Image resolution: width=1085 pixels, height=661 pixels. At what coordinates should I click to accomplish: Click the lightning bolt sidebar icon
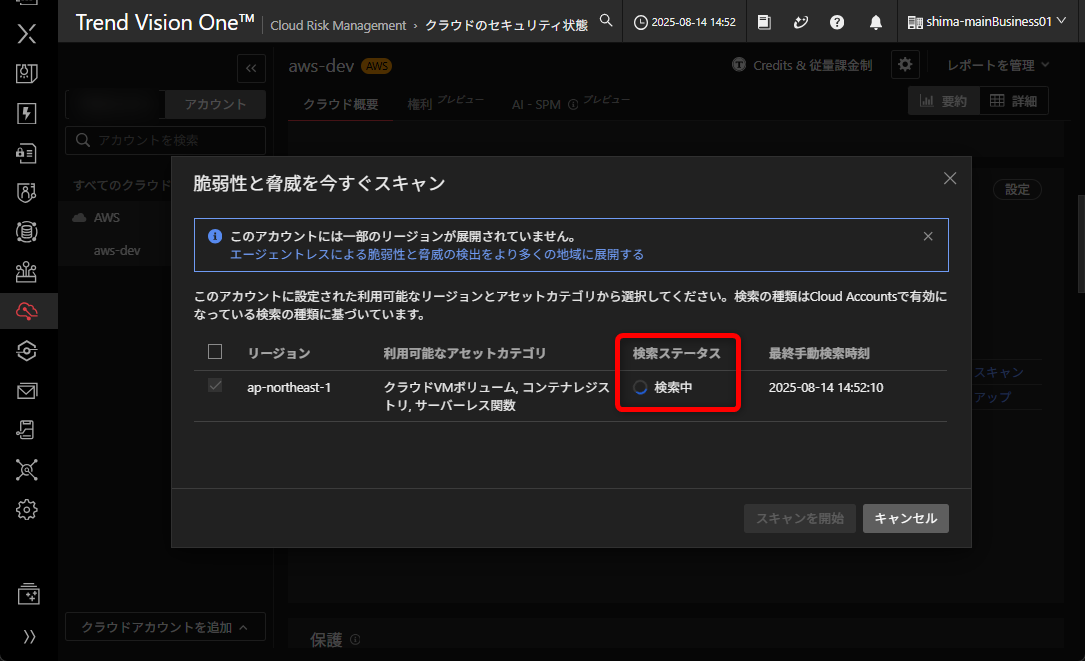[x=26, y=113]
